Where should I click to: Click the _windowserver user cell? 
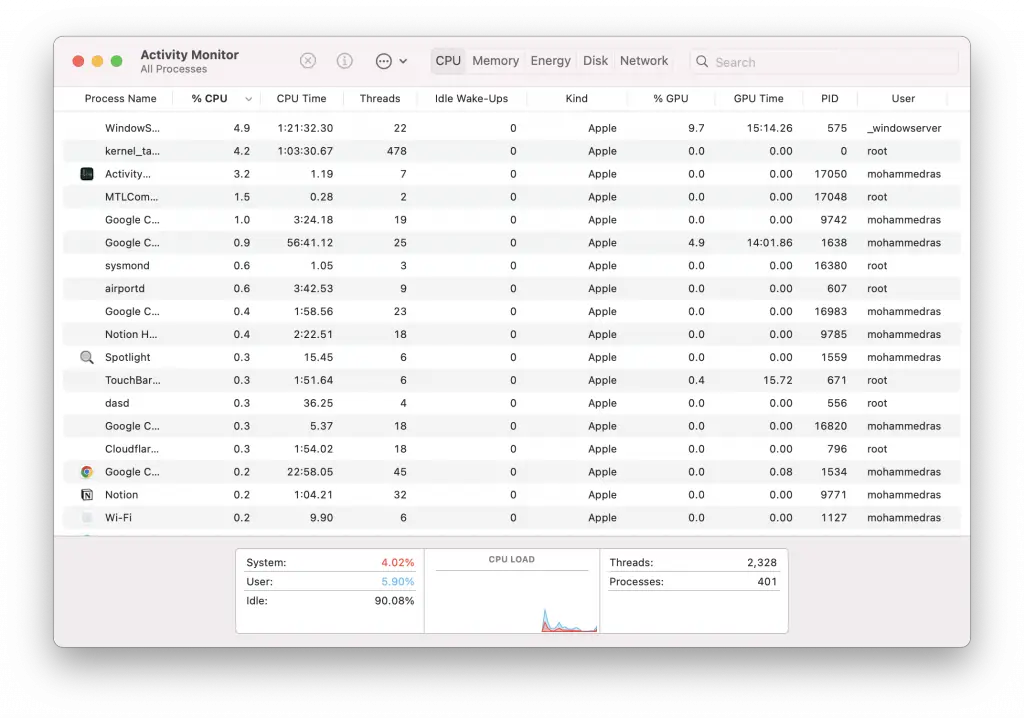904,128
